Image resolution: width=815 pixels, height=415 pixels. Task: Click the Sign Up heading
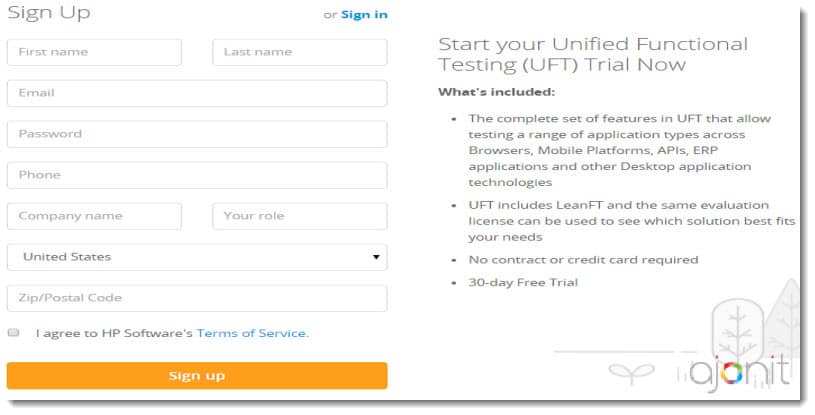click(x=49, y=12)
